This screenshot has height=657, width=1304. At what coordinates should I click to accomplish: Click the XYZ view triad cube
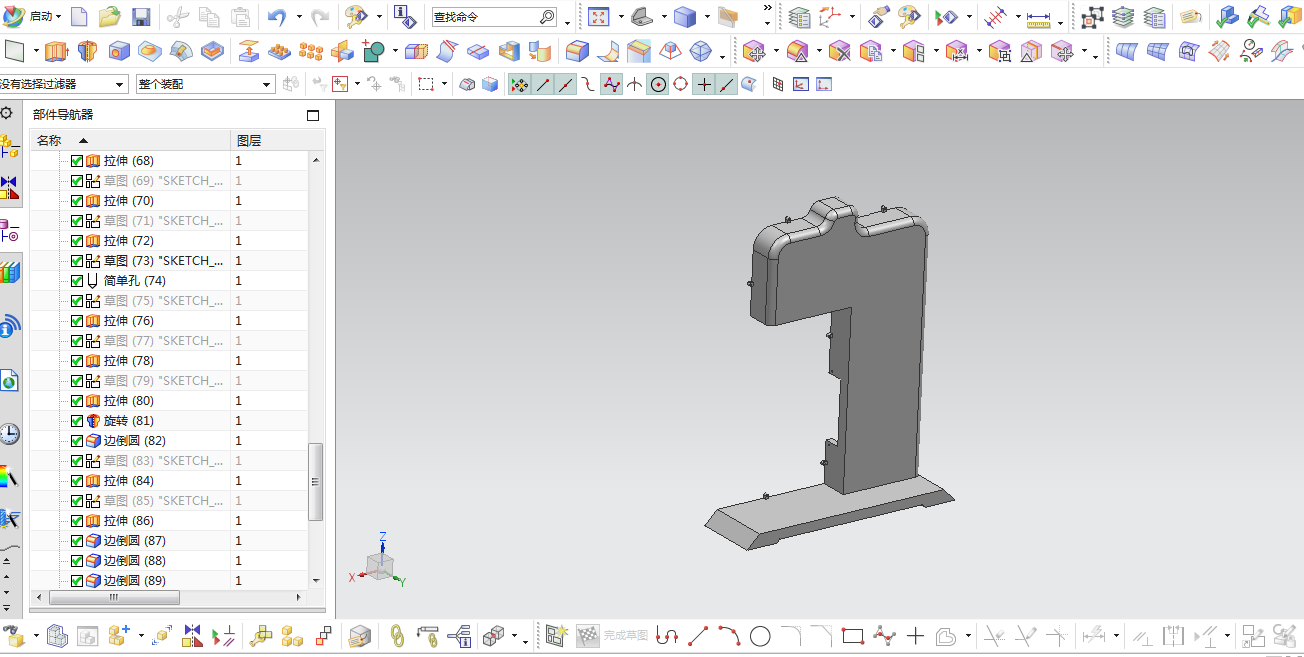pos(380,566)
